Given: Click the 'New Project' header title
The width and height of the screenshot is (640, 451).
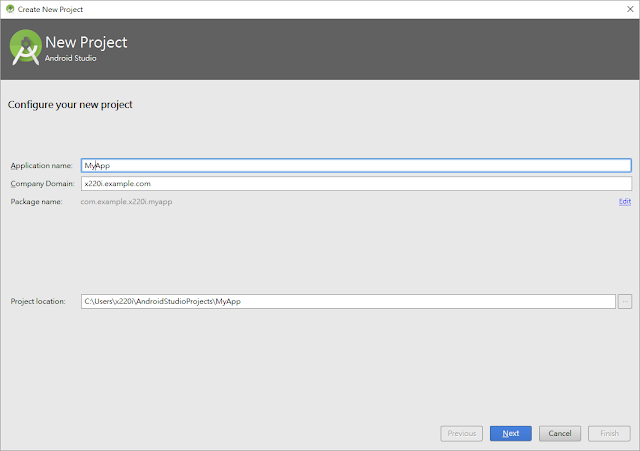Looking at the screenshot, I should [x=86, y=42].
